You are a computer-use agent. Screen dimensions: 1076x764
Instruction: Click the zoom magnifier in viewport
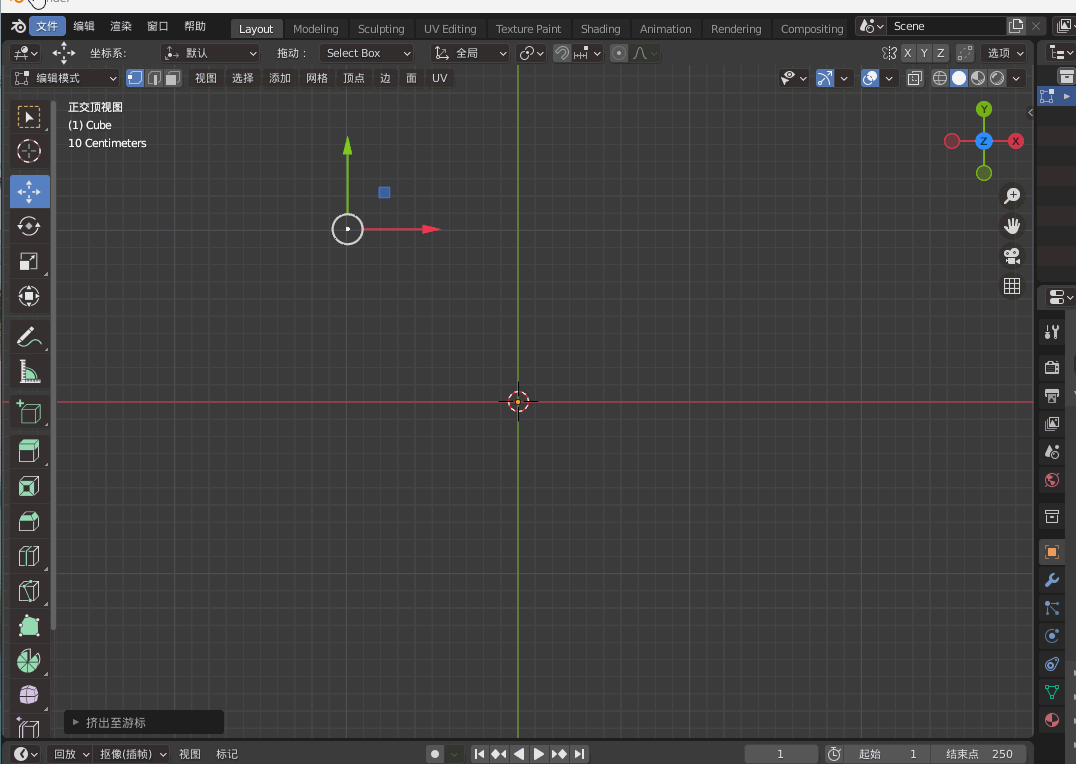(1011, 196)
